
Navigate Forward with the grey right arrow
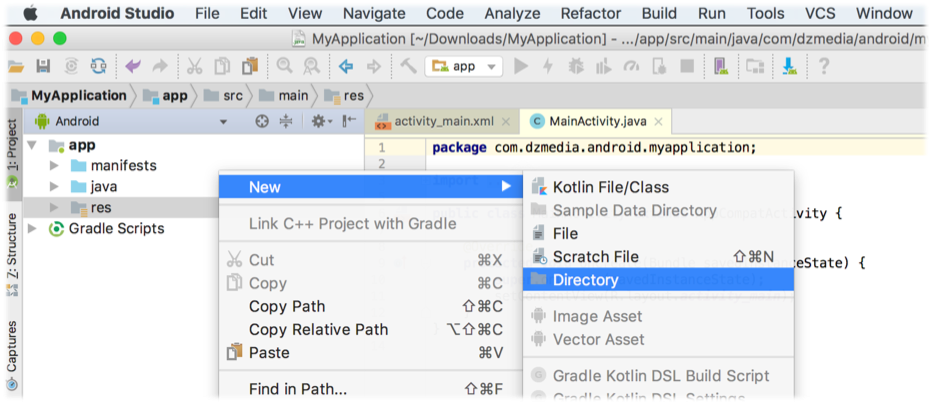pyautogui.click(x=373, y=66)
